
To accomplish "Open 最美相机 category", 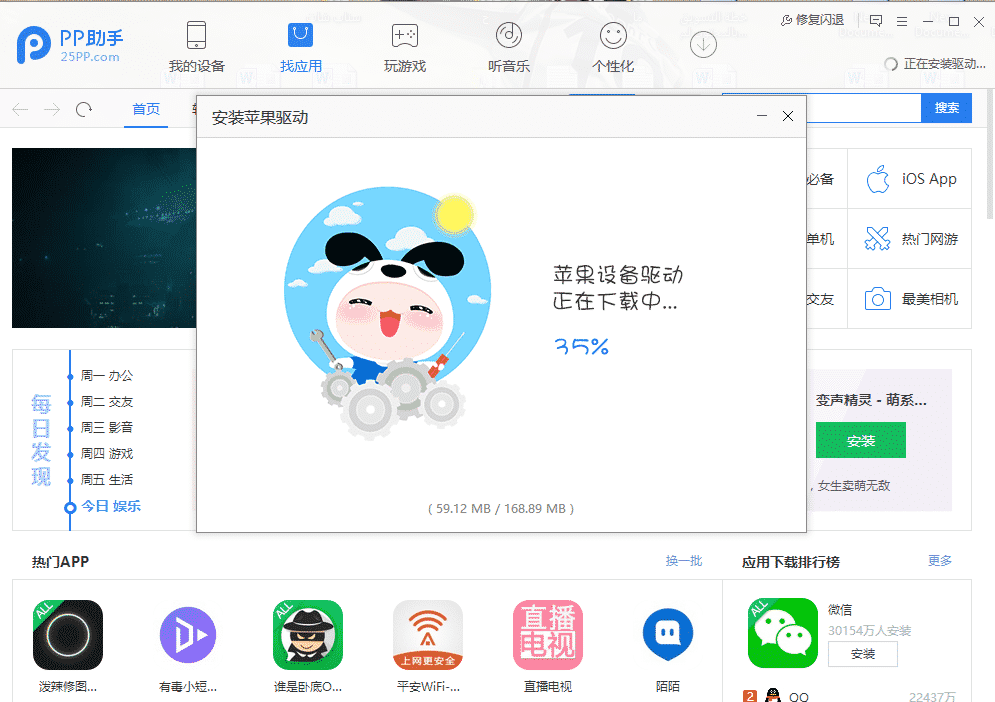I will [x=909, y=299].
